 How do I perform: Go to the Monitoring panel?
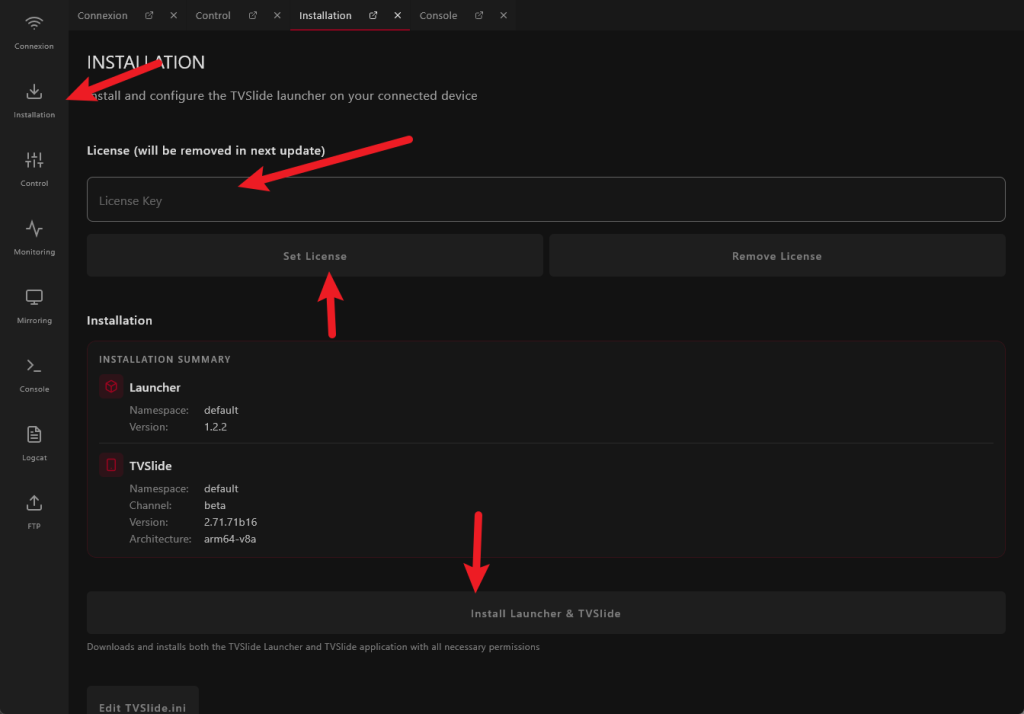[34, 236]
